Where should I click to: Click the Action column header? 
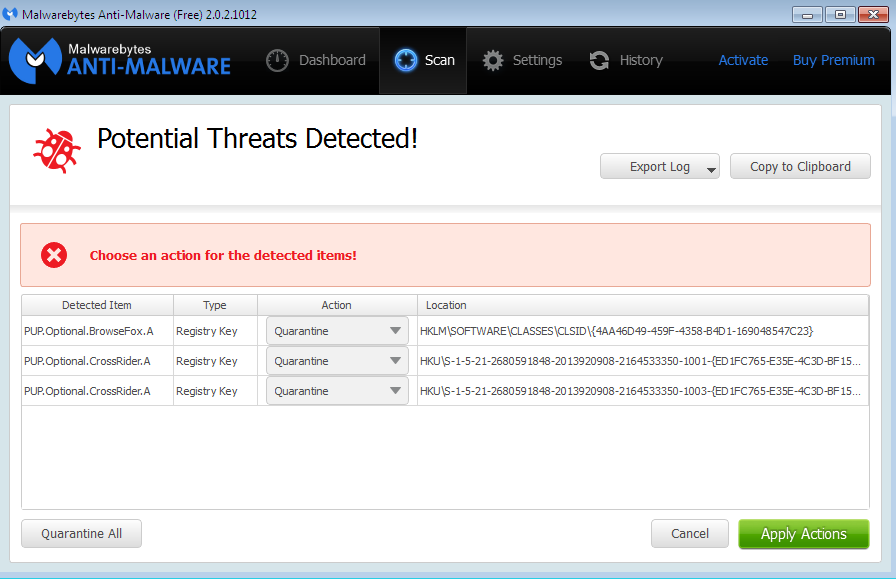click(x=337, y=305)
